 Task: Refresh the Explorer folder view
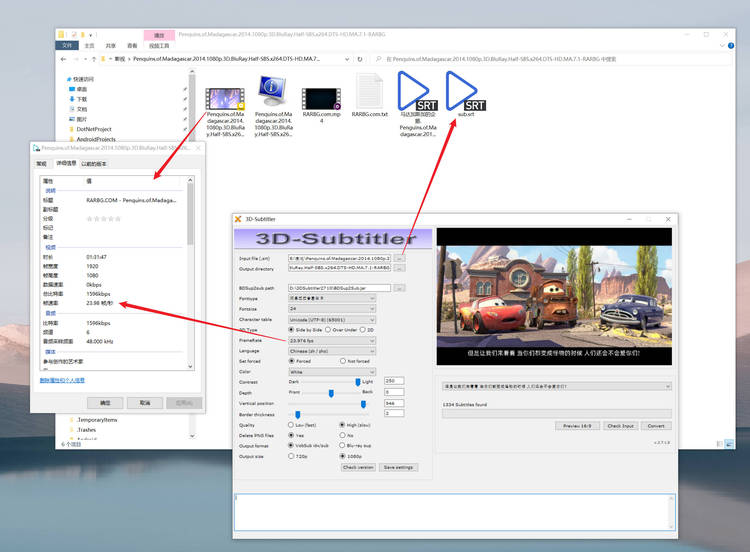[x=360, y=59]
